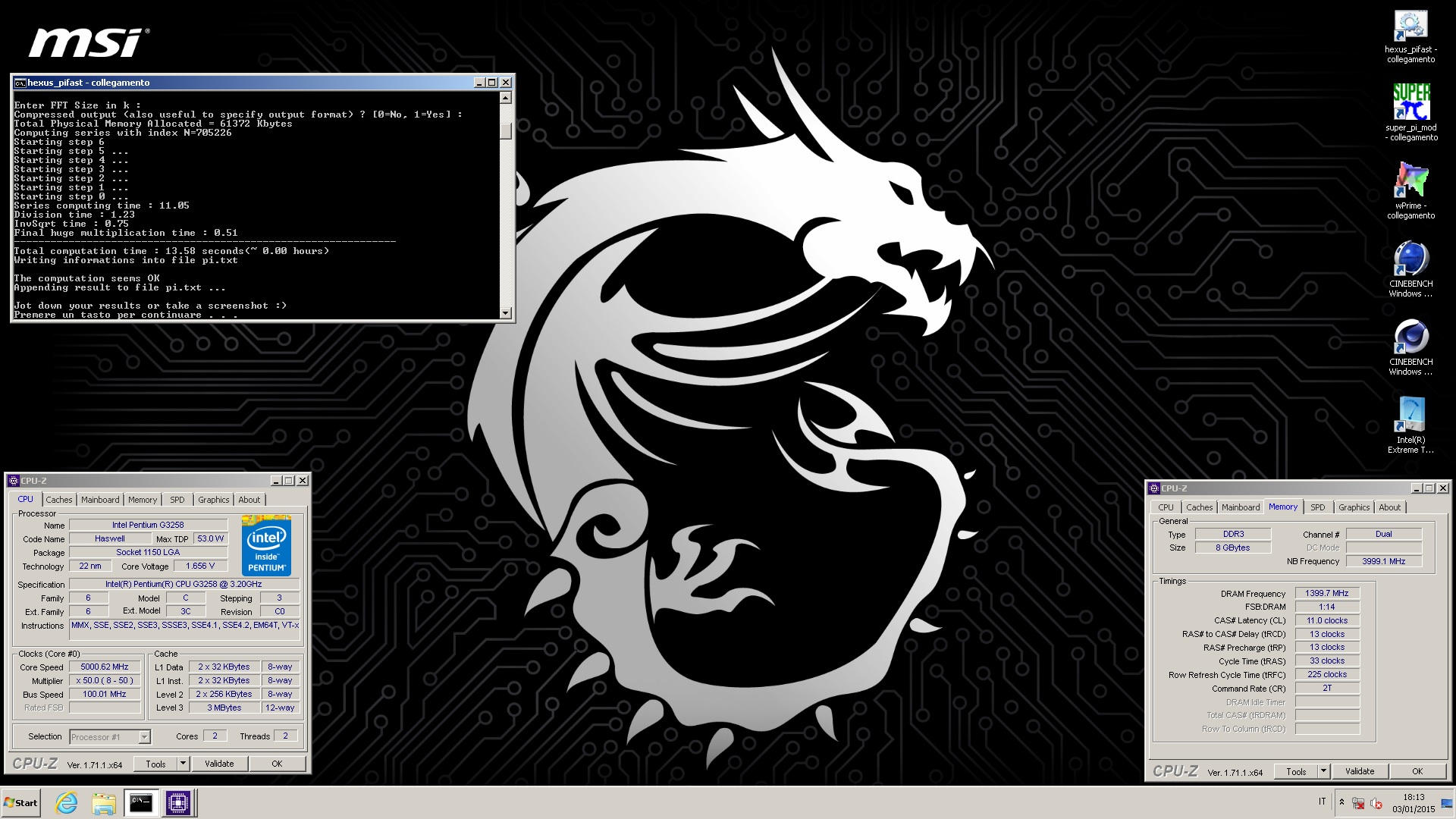
Task: Click console scrollbar down arrow
Action: coord(506,312)
